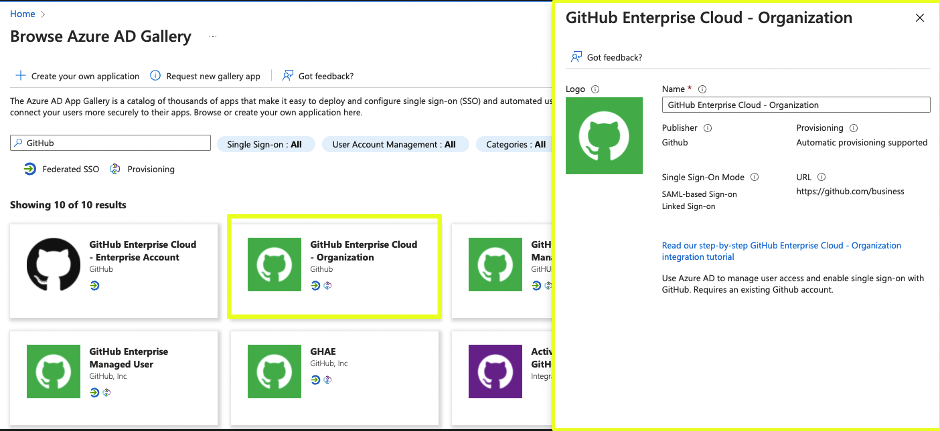Click the Home breadcrumb link

[x=22, y=13]
